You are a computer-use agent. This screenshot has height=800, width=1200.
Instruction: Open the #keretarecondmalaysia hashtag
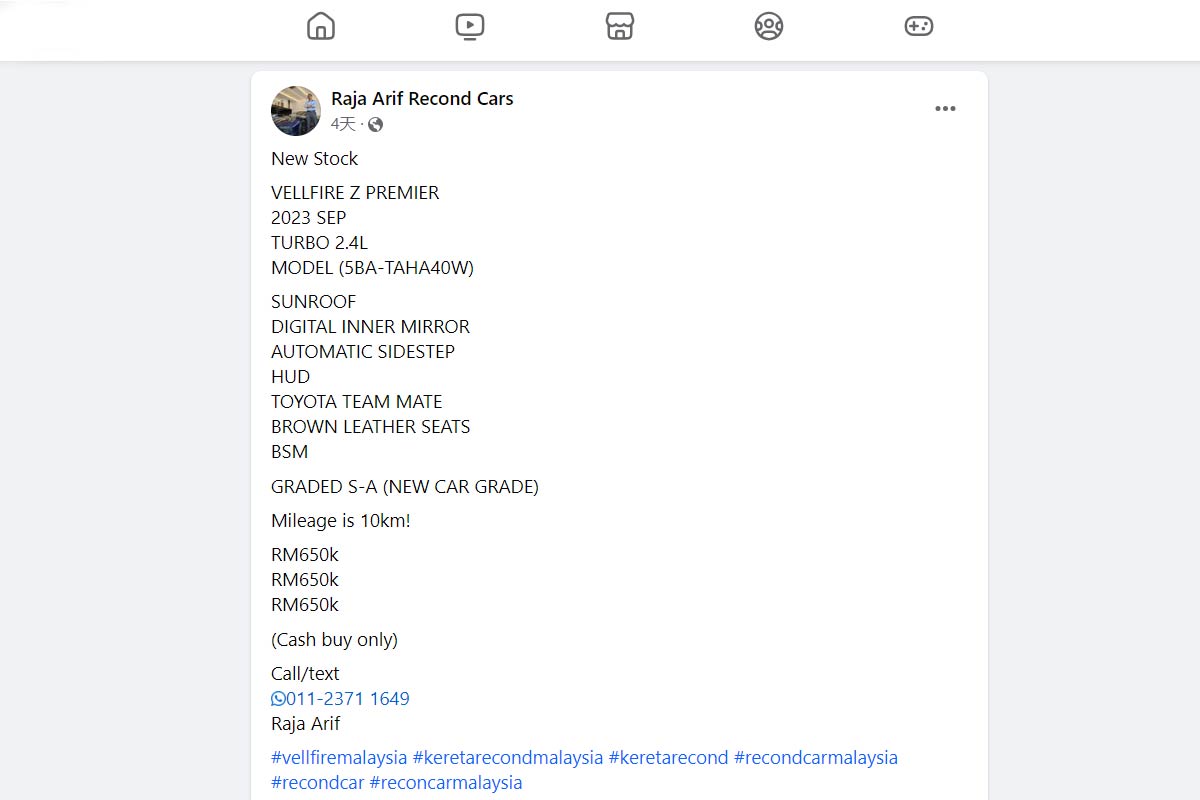pyautogui.click(x=508, y=758)
